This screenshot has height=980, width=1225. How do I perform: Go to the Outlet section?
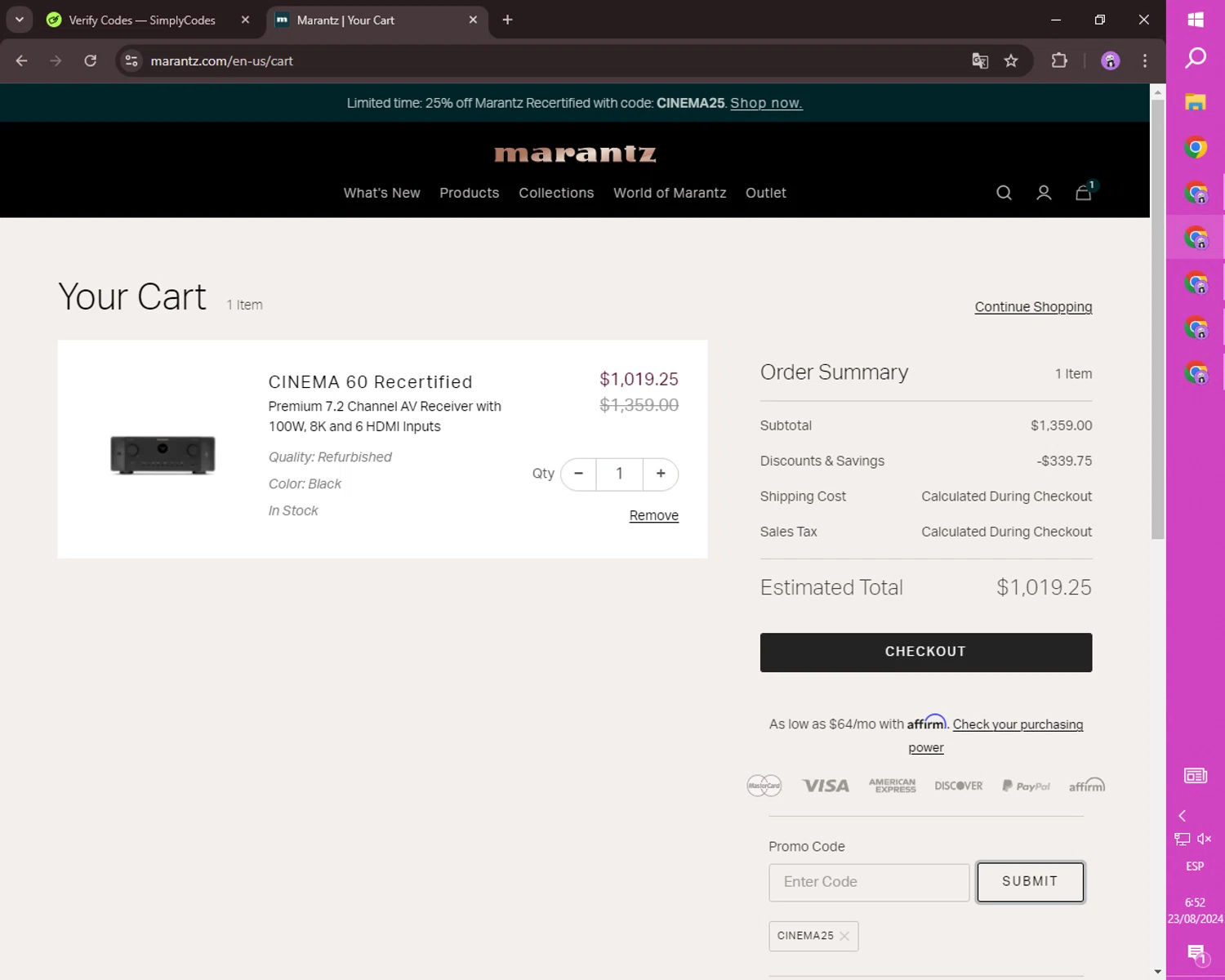[x=765, y=193]
